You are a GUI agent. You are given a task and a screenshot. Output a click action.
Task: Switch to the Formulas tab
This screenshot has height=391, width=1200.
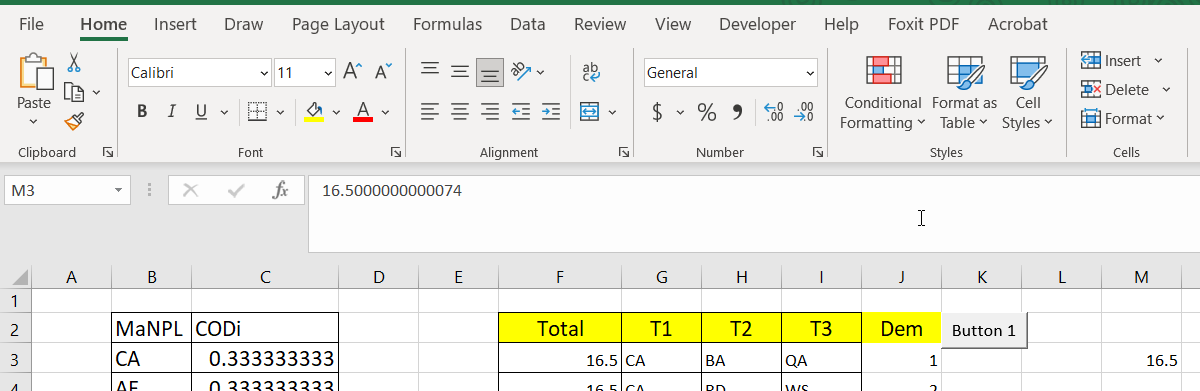point(447,24)
